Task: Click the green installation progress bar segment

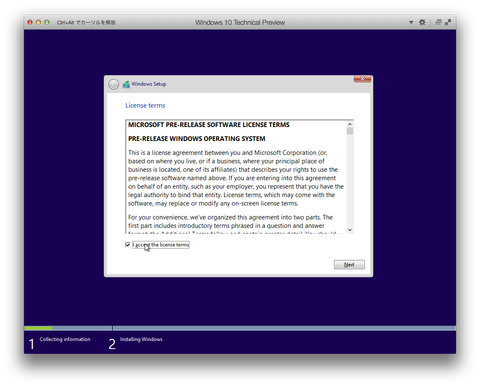Action: (x=38, y=328)
